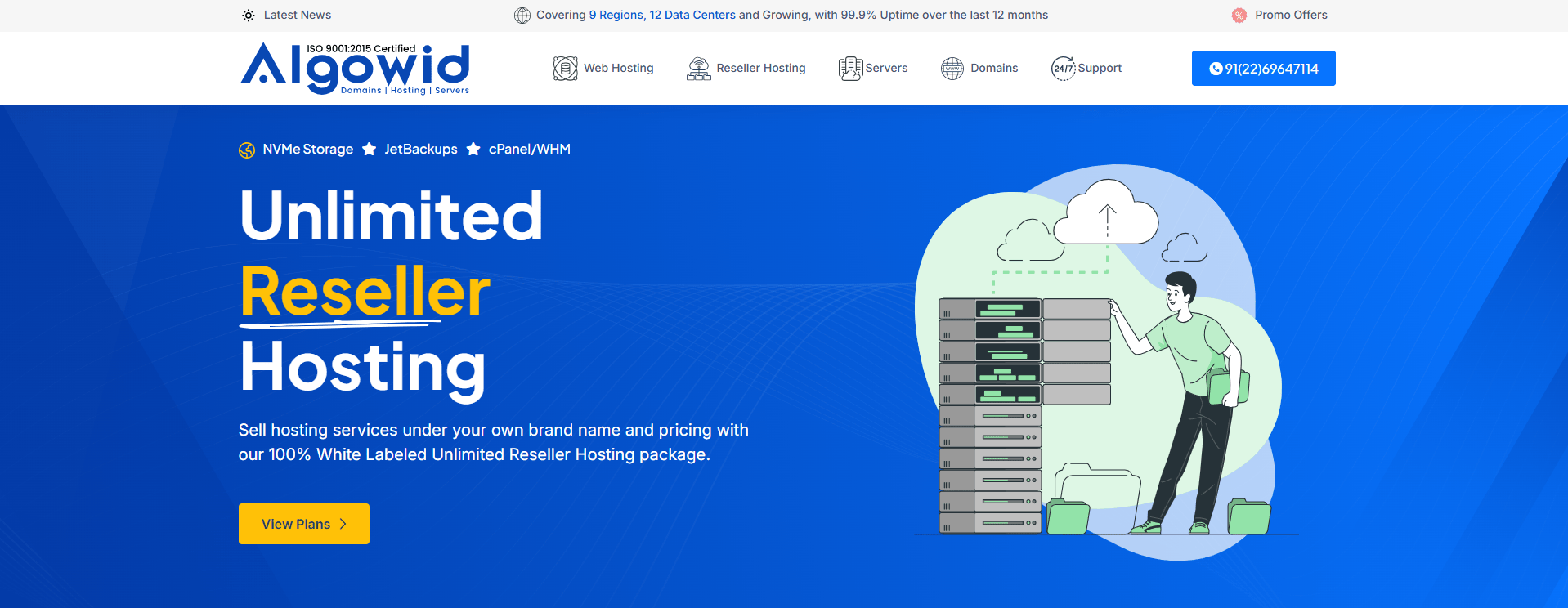This screenshot has width=1568, height=608.
Task: Click the phone icon in the call button
Action: click(1216, 69)
